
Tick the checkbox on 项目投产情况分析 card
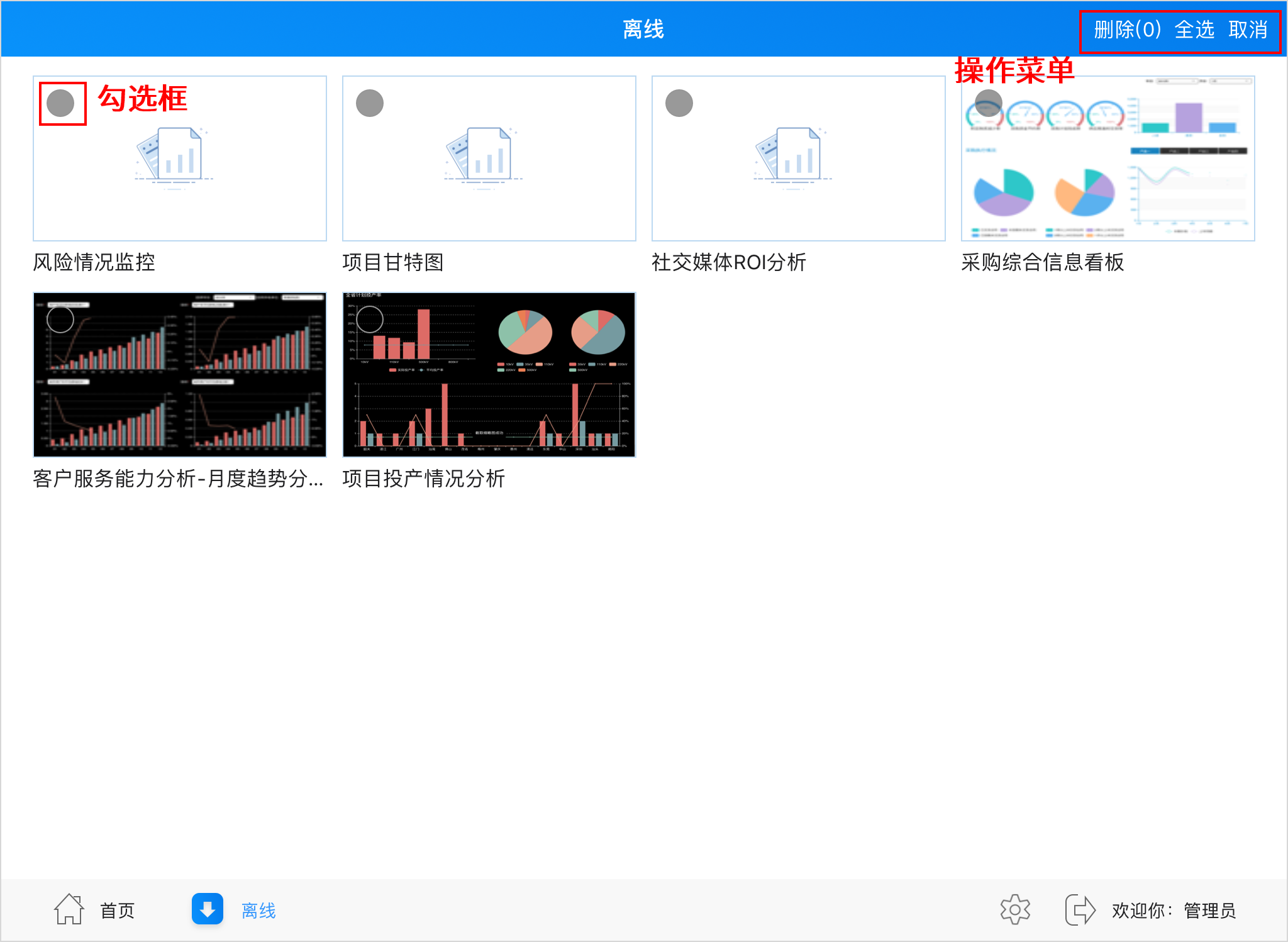(x=370, y=319)
